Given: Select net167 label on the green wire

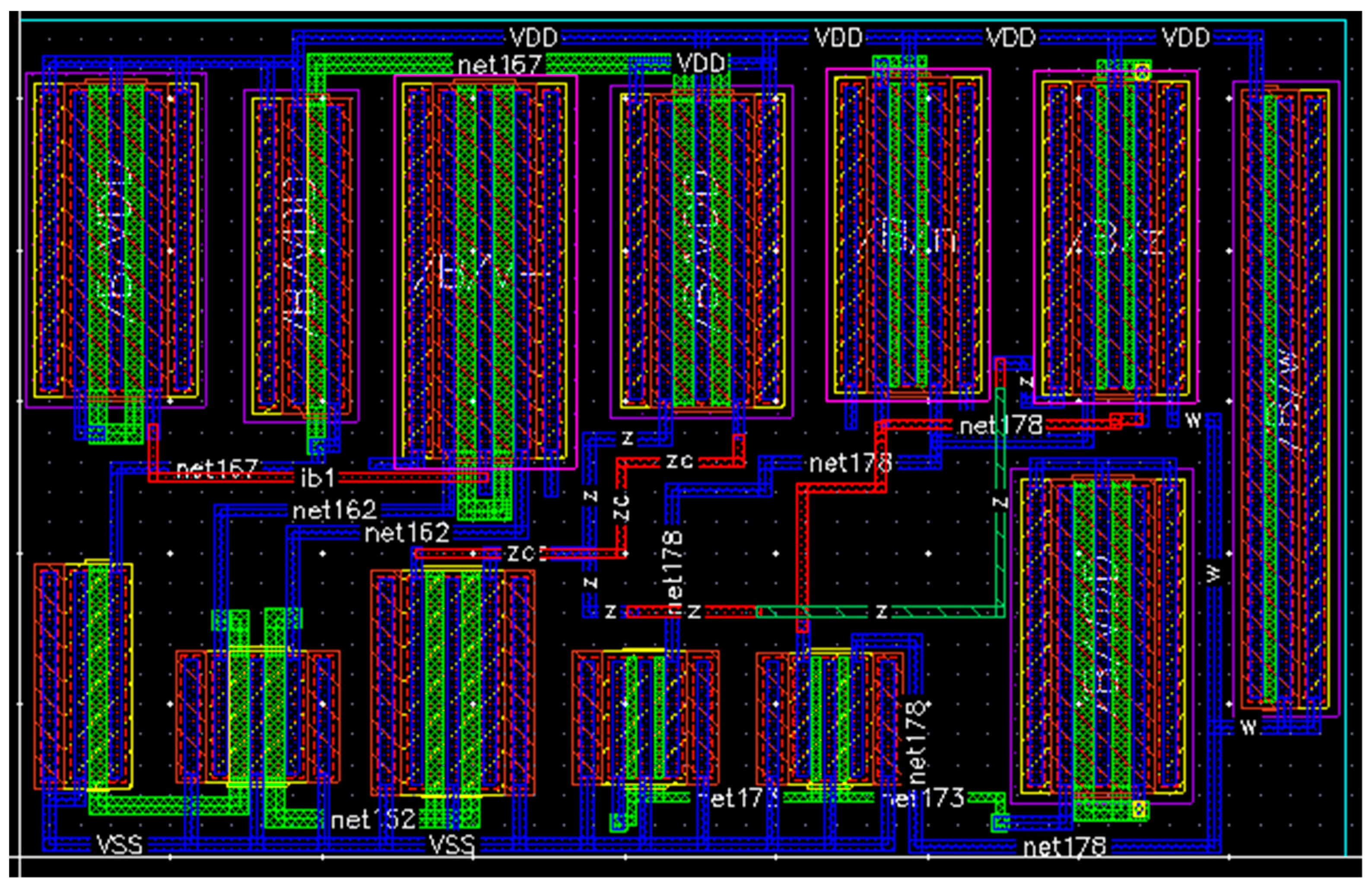Looking at the screenshot, I should [499, 64].
